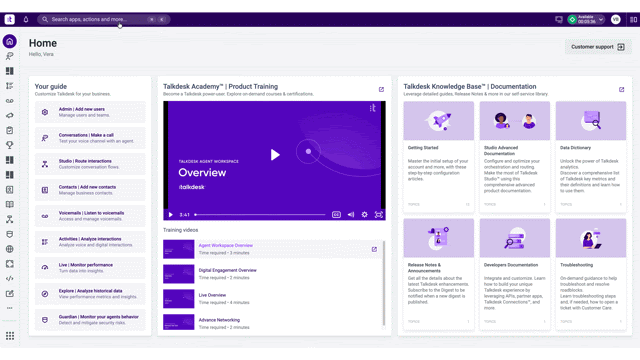Open Voicemails | Listen to voicemails guide

tap(90, 216)
